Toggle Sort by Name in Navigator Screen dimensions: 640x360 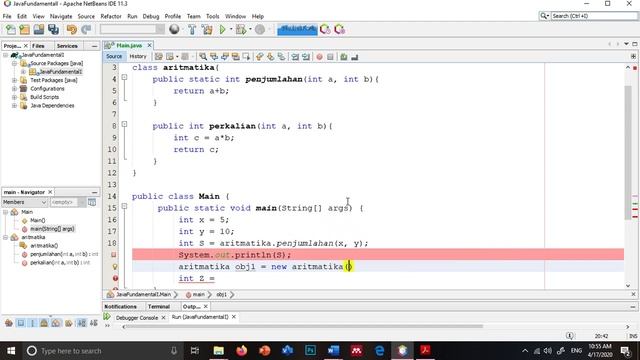click(x=82, y=323)
